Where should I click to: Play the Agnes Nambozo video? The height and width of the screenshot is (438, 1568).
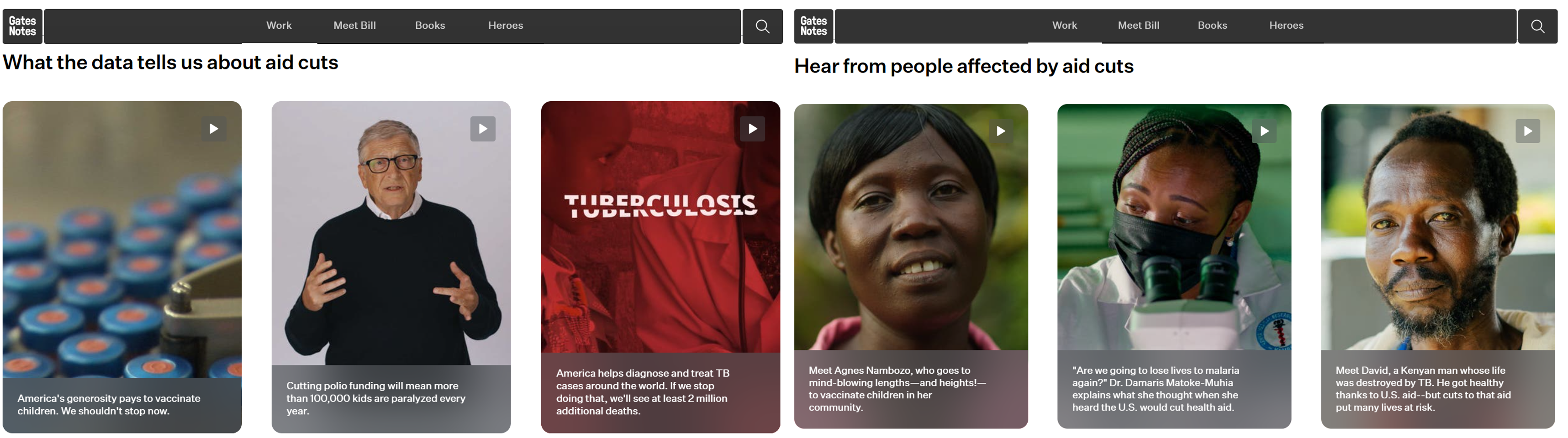(x=1001, y=131)
